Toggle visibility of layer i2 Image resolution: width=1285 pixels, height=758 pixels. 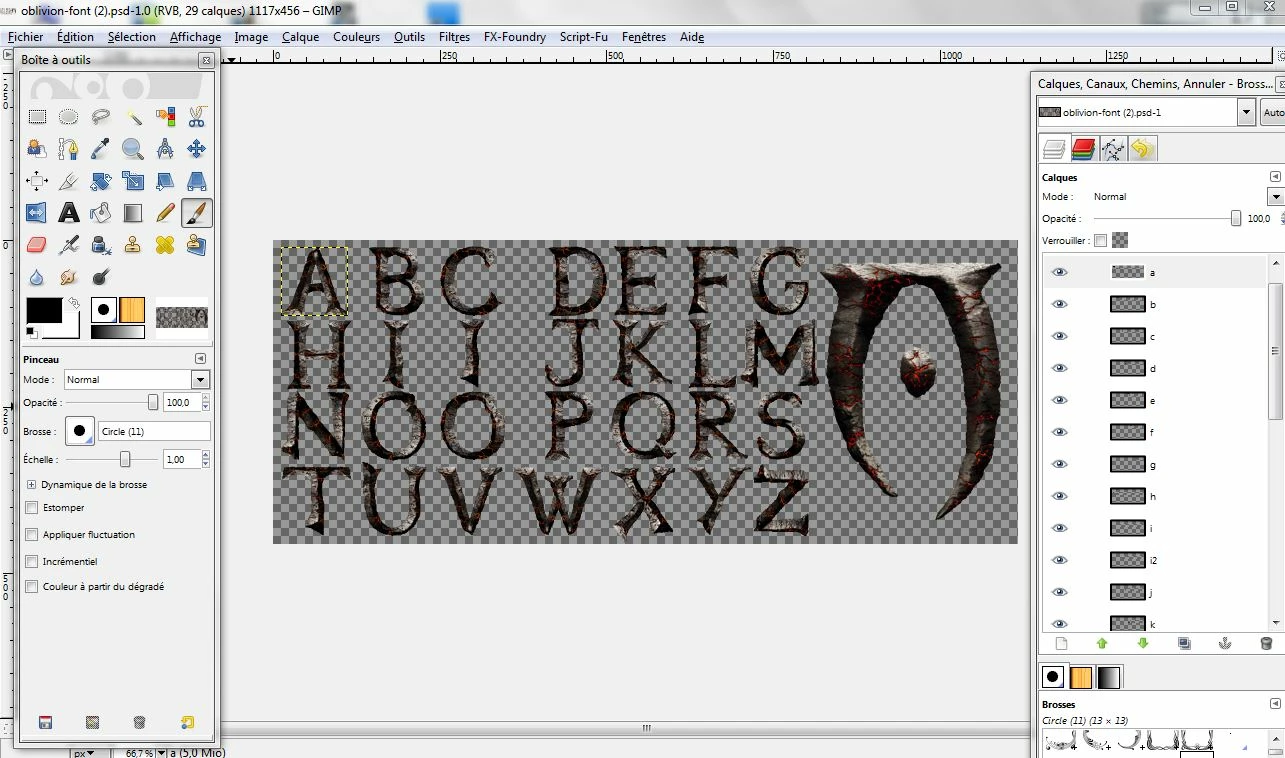[1060, 560]
